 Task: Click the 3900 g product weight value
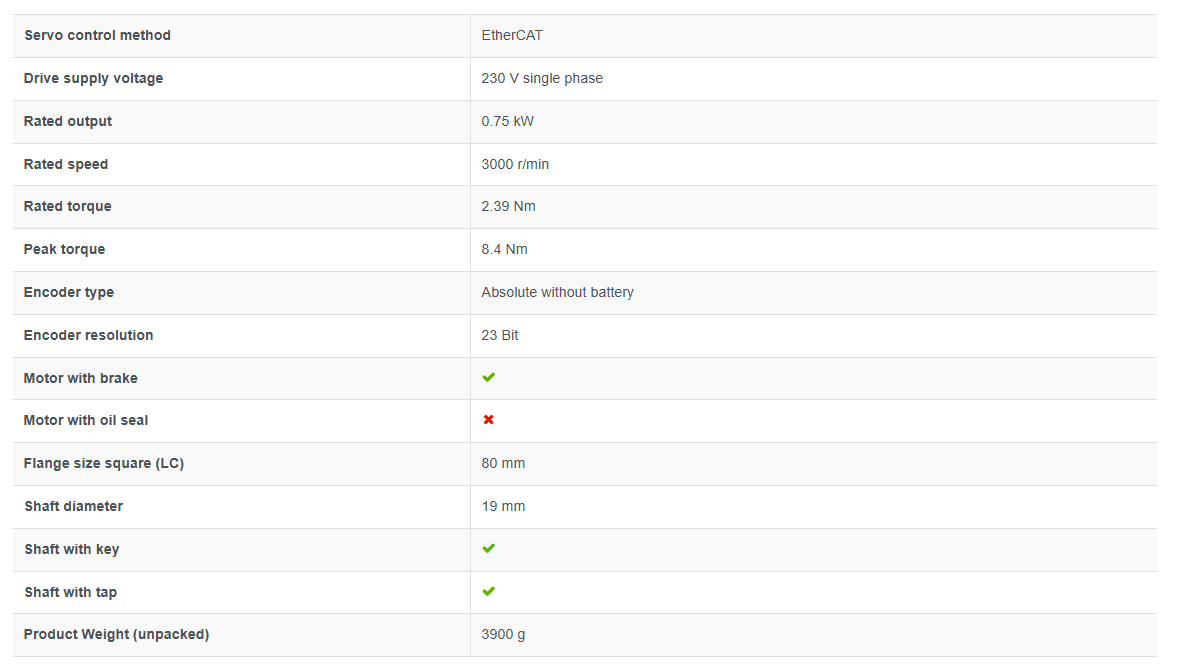(503, 634)
